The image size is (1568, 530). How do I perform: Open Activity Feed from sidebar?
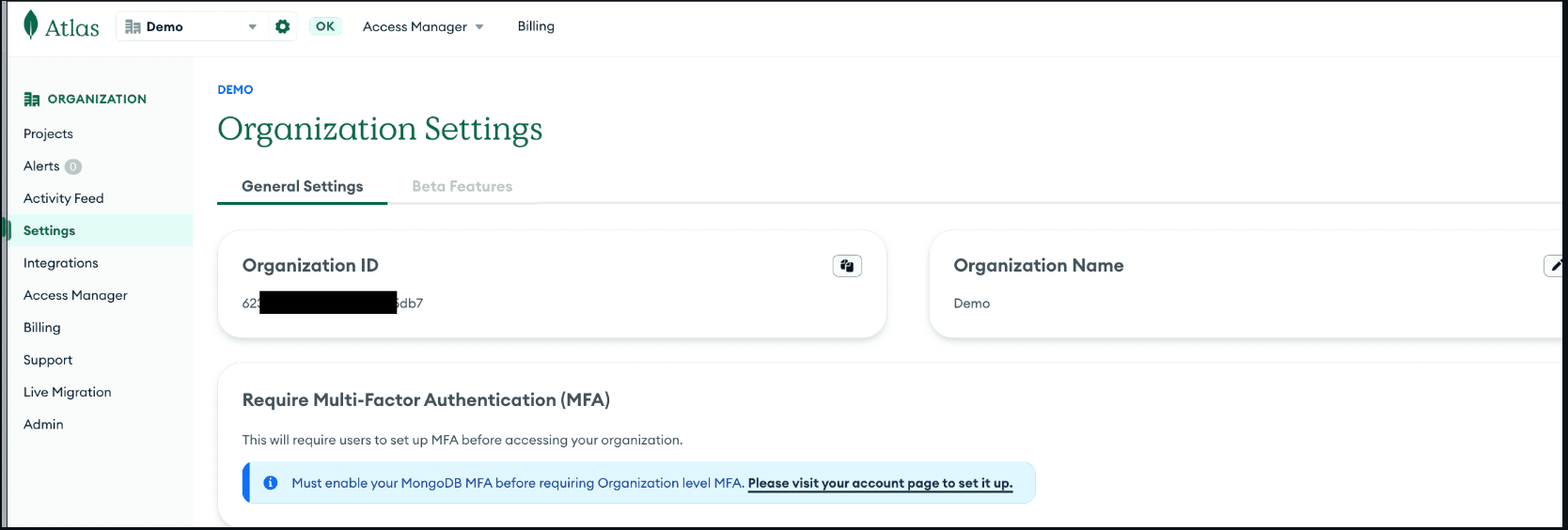coord(63,198)
